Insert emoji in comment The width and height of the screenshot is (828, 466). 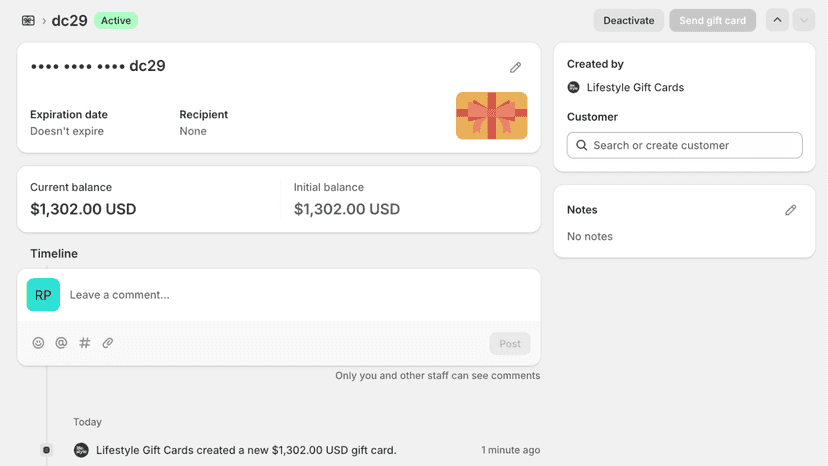tap(38, 343)
